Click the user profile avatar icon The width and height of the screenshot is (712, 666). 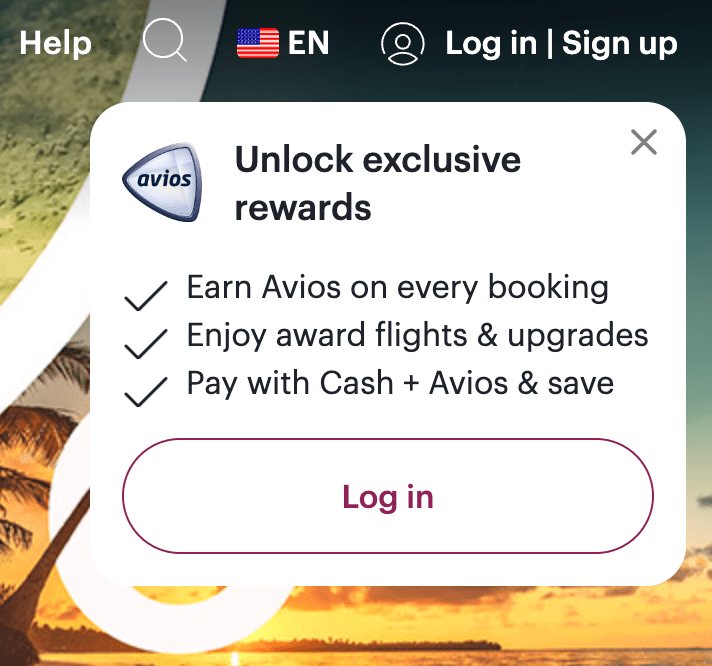(402, 44)
